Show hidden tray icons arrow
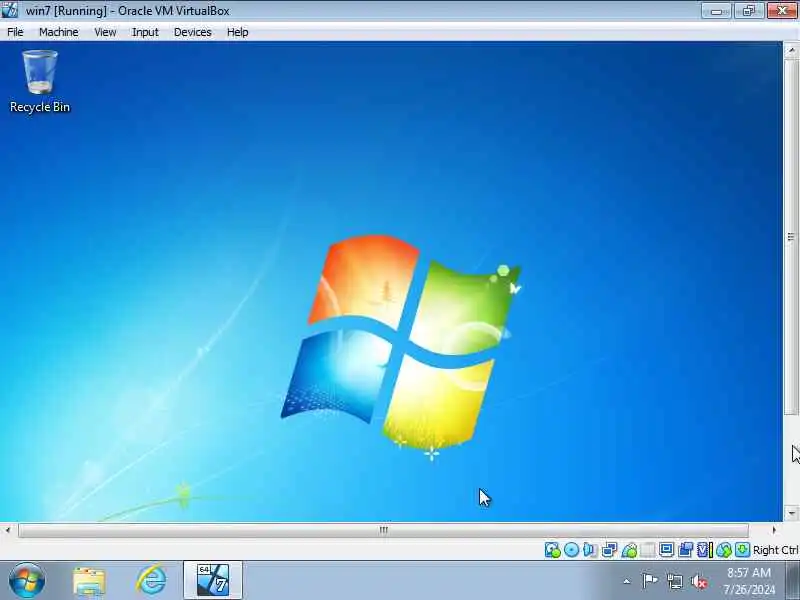The width and height of the screenshot is (800, 600). tap(627, 581)
